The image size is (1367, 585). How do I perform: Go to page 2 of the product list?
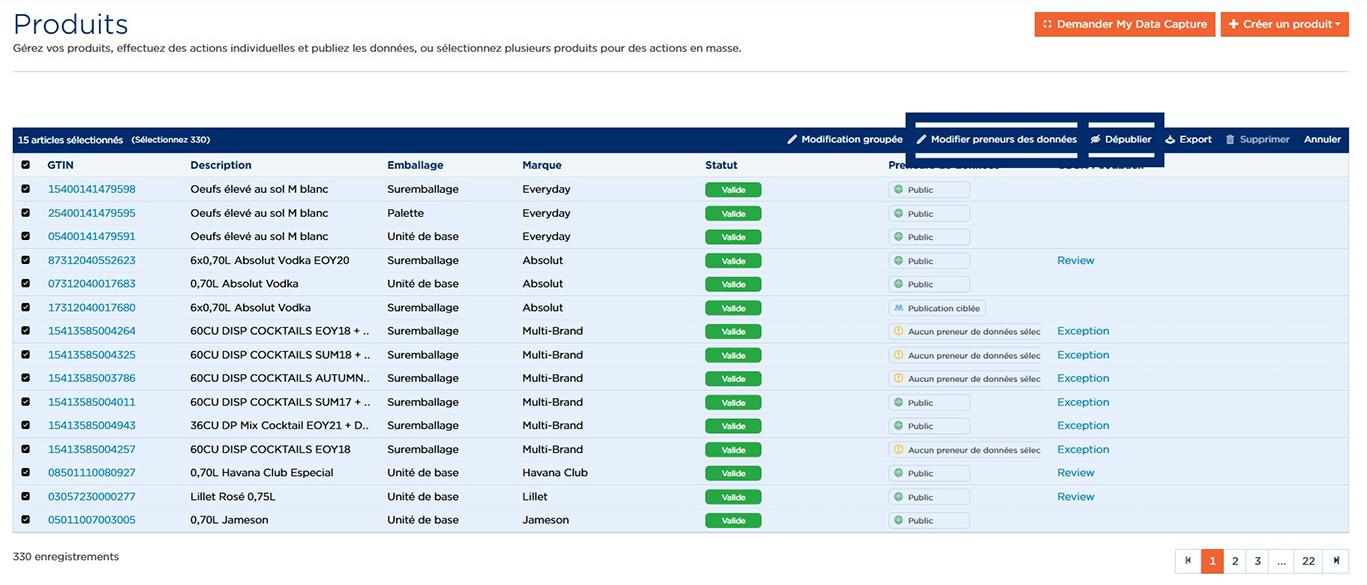click(1235, 561)
